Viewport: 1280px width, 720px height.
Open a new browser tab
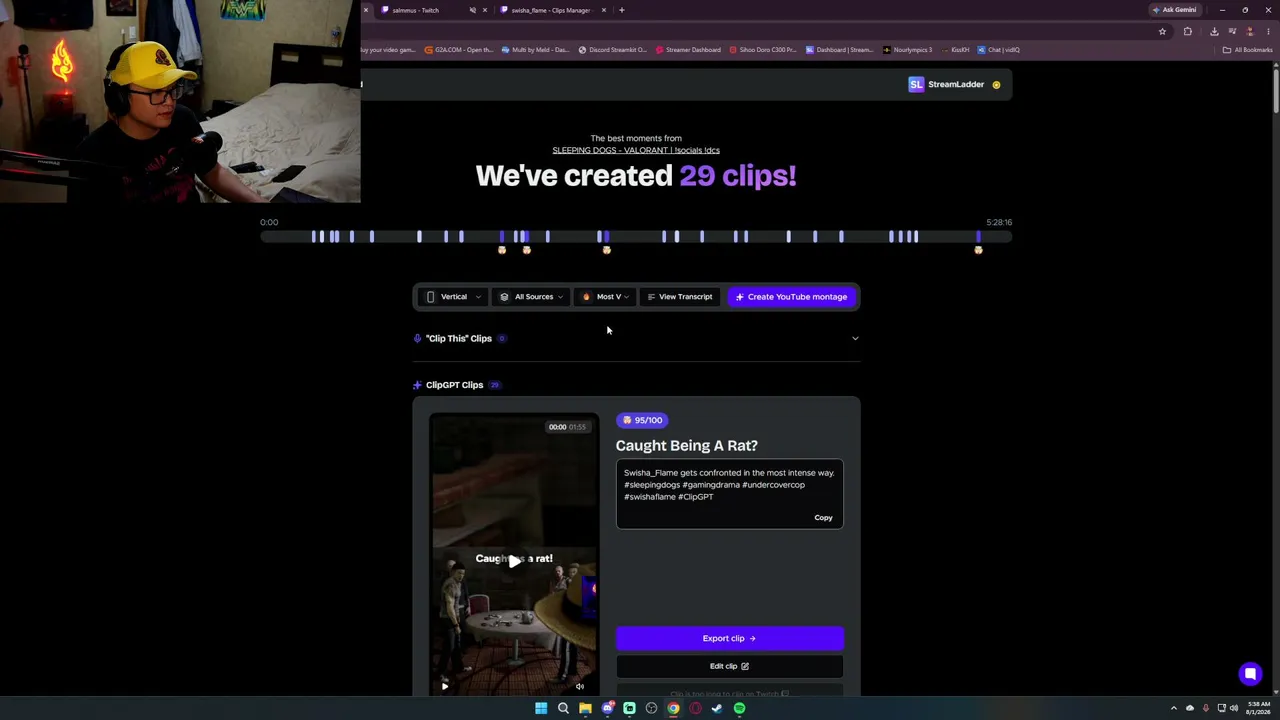pyautogui.click(x=621, y=10)
